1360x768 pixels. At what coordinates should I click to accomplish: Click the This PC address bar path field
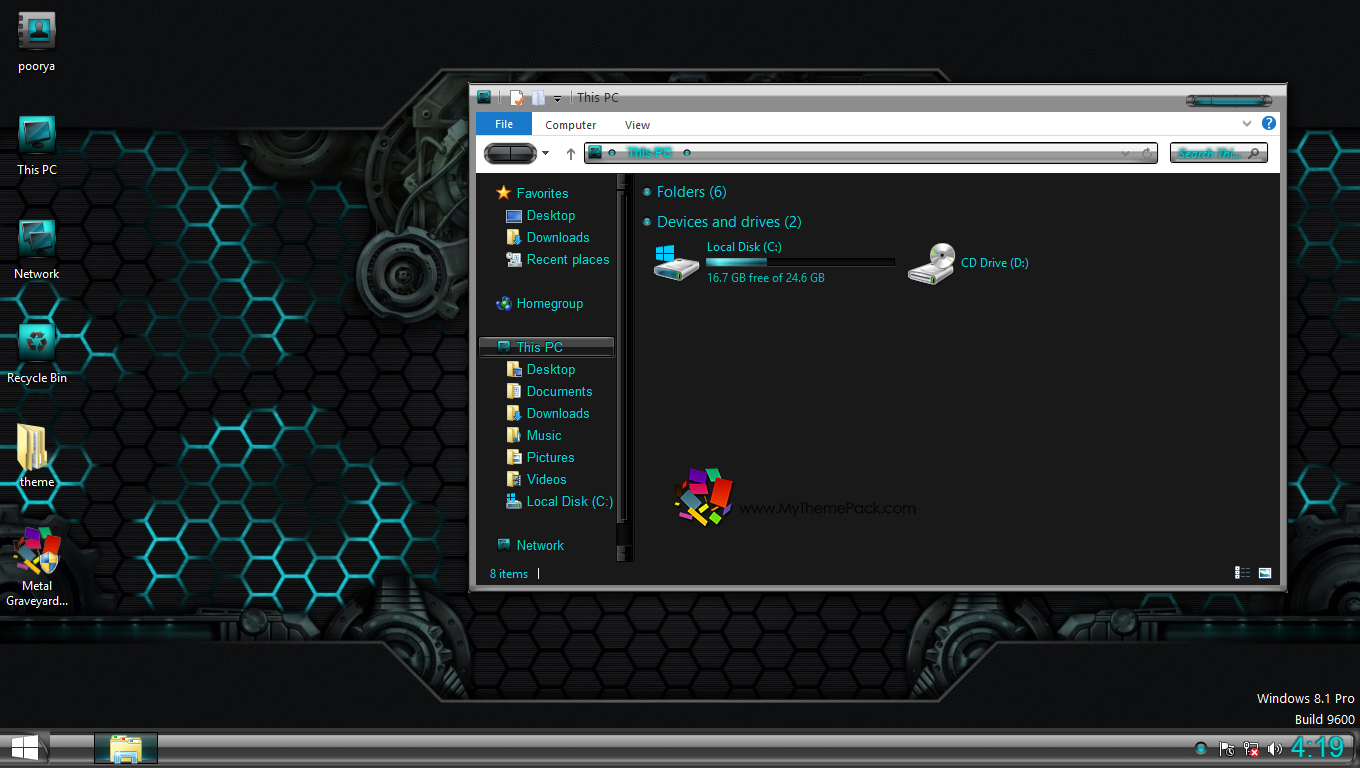(870, 153)
